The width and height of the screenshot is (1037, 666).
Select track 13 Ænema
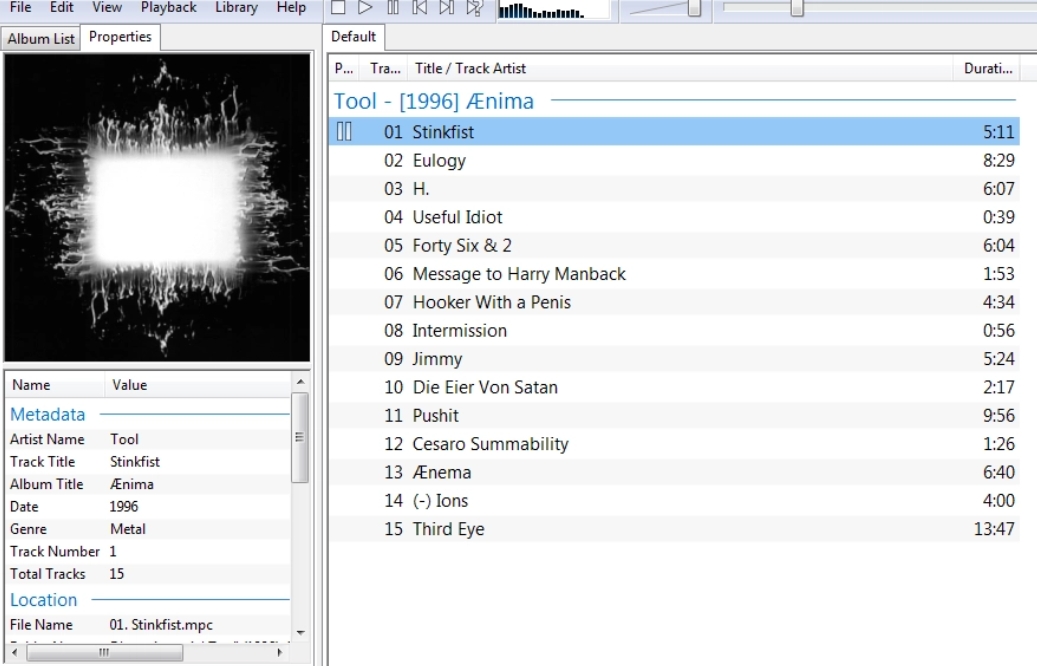[675, 472]
